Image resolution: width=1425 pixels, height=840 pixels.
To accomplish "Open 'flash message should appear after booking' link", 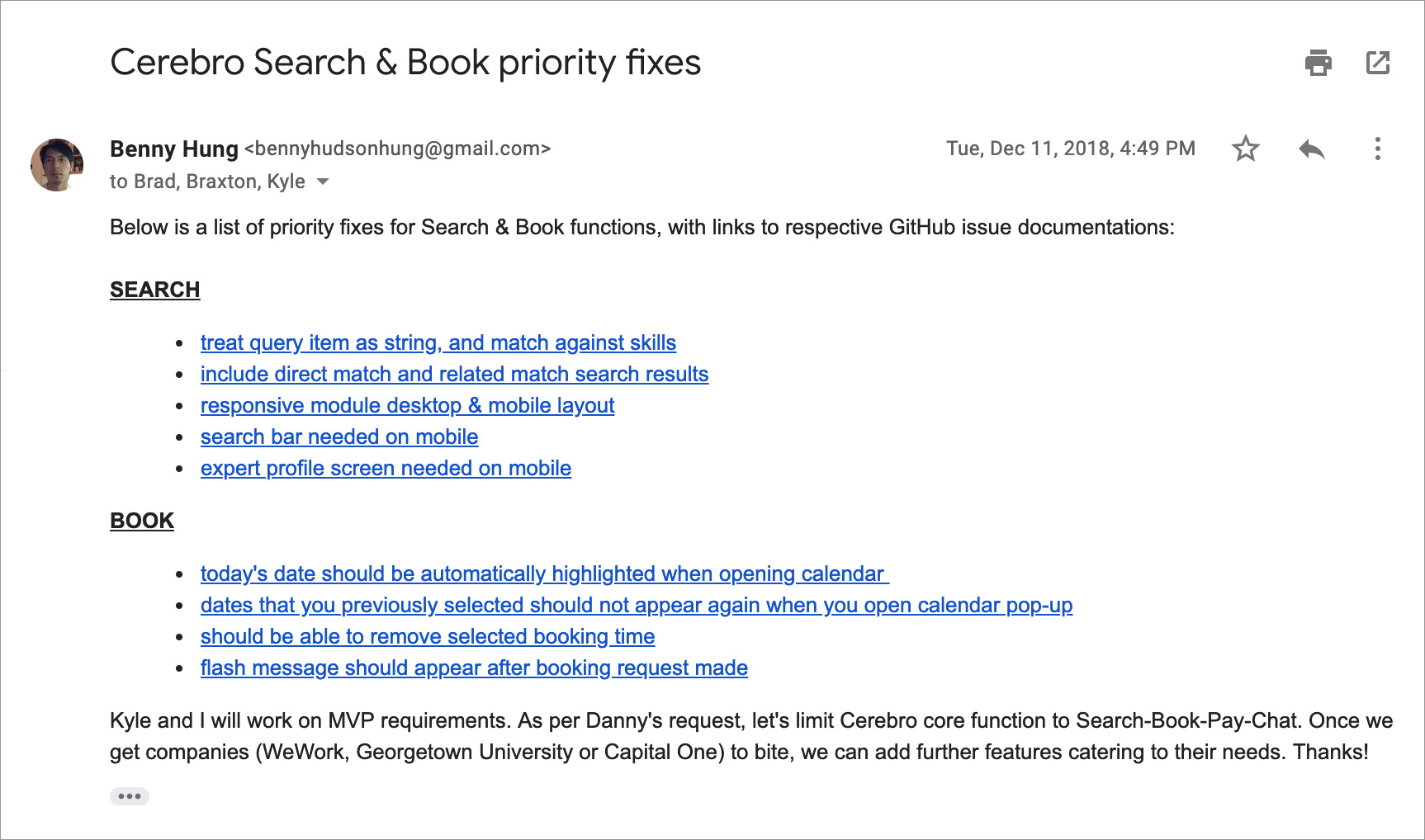I will pos(474,668).
